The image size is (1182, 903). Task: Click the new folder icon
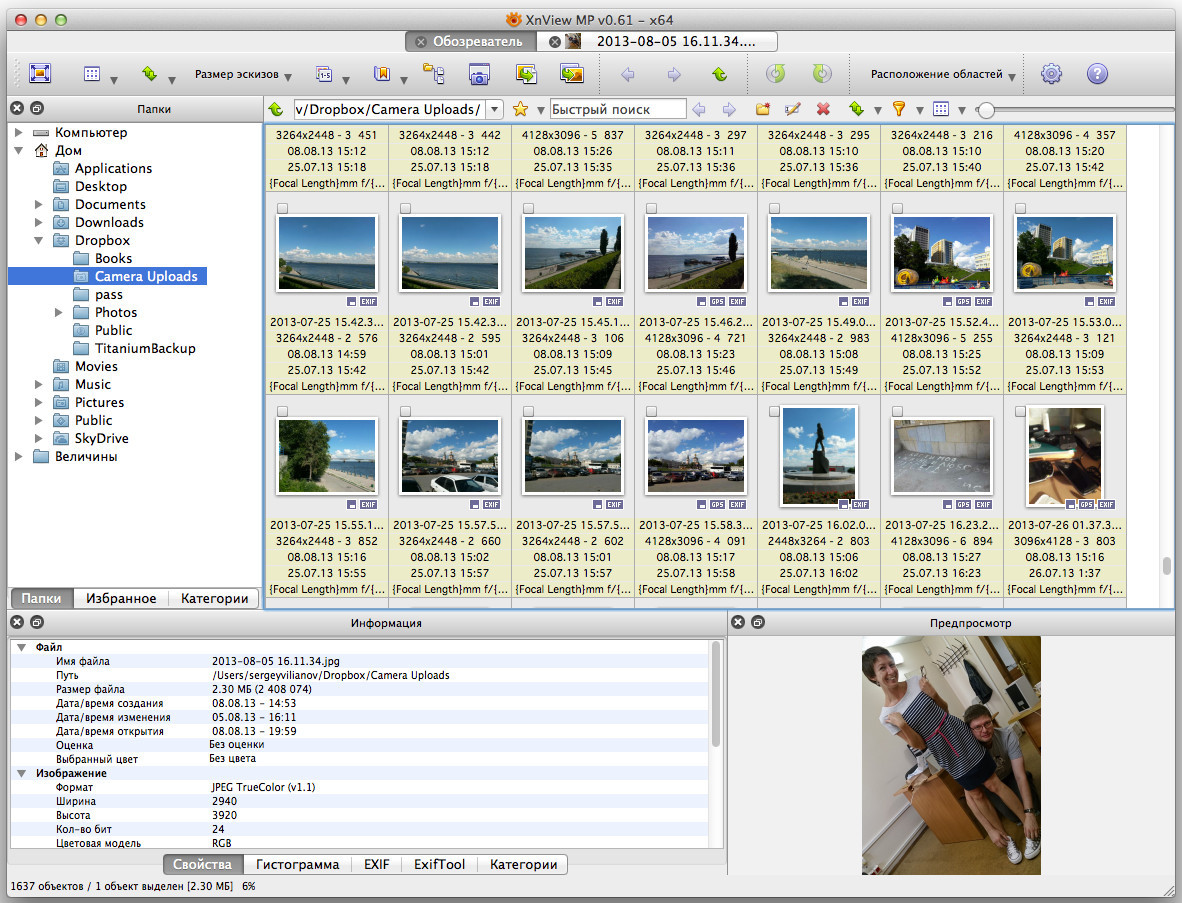point(762,109)
